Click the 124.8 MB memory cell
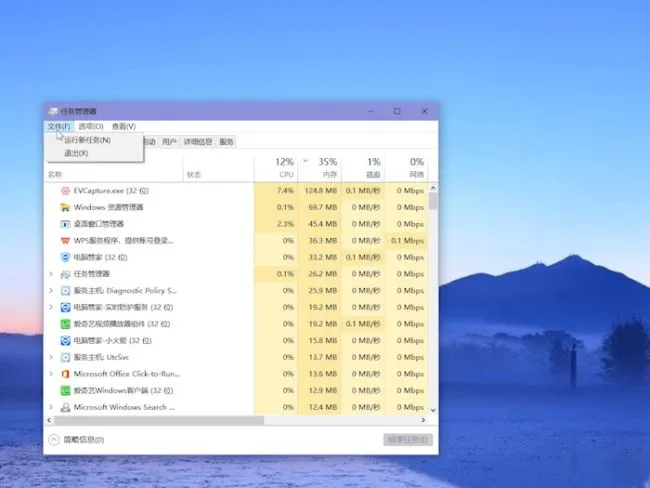 coord(320,191)
